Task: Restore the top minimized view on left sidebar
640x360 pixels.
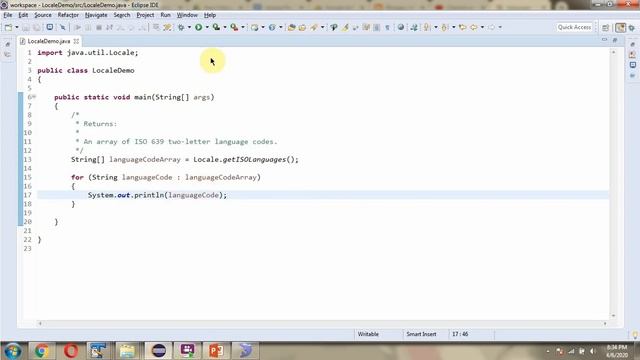Action: coord(8,44)
